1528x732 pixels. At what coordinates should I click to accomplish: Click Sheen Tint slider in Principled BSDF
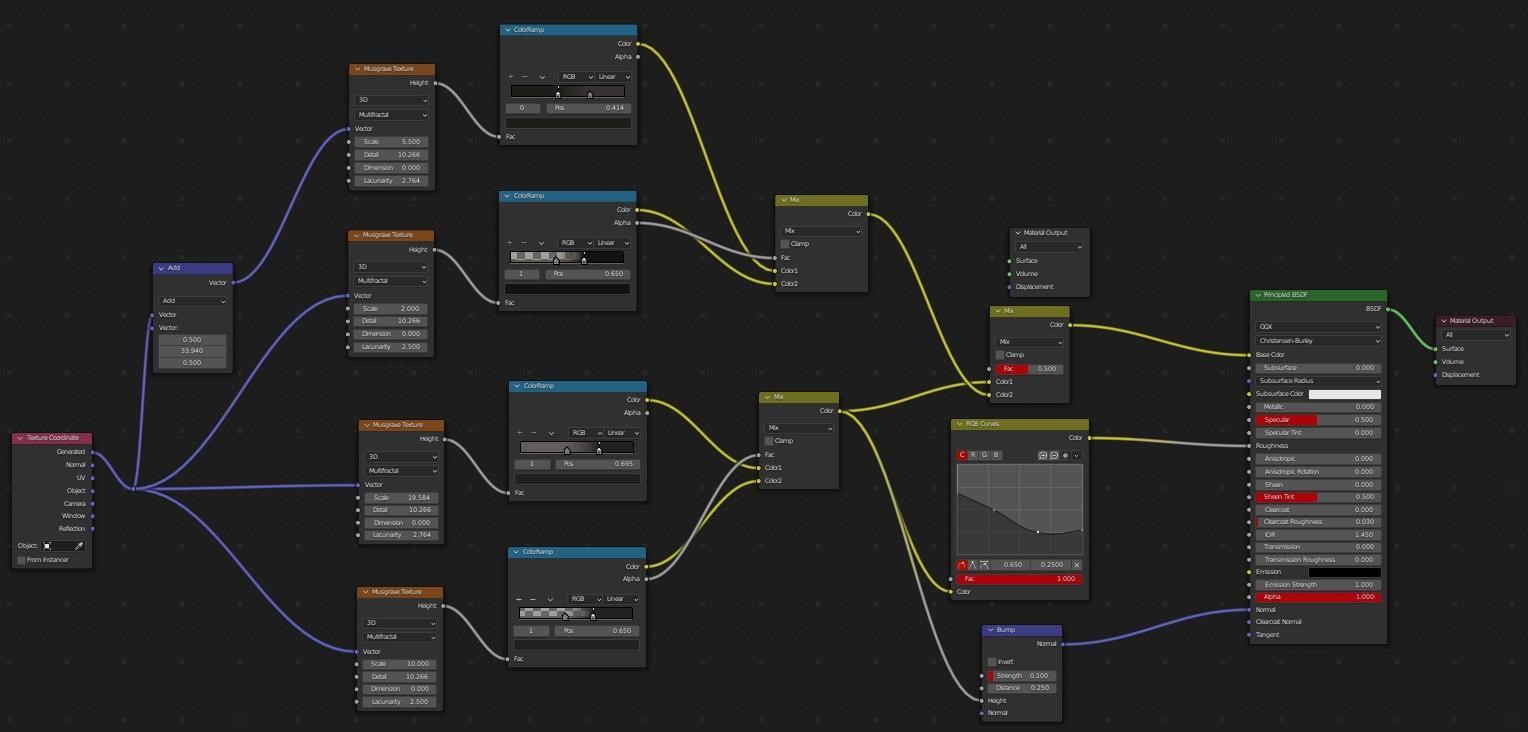[x=1318, y=497]
